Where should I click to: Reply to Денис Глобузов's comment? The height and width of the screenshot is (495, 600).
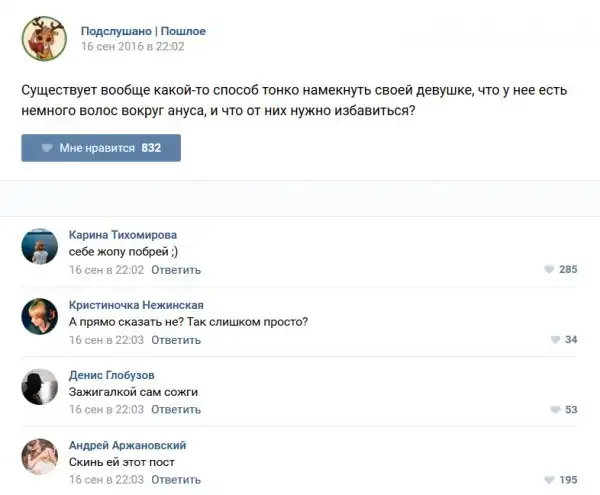[176, 410]
